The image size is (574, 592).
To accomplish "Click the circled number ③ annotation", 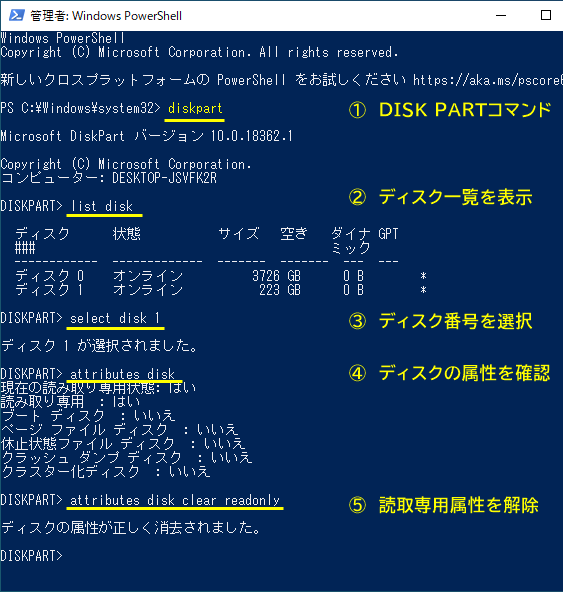I will (357, 321).
